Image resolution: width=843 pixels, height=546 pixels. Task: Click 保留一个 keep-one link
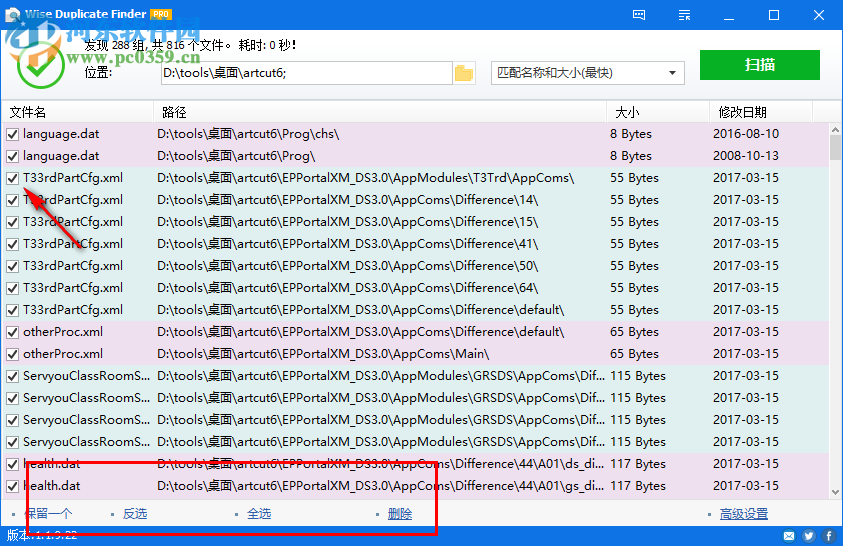(48, 514)
